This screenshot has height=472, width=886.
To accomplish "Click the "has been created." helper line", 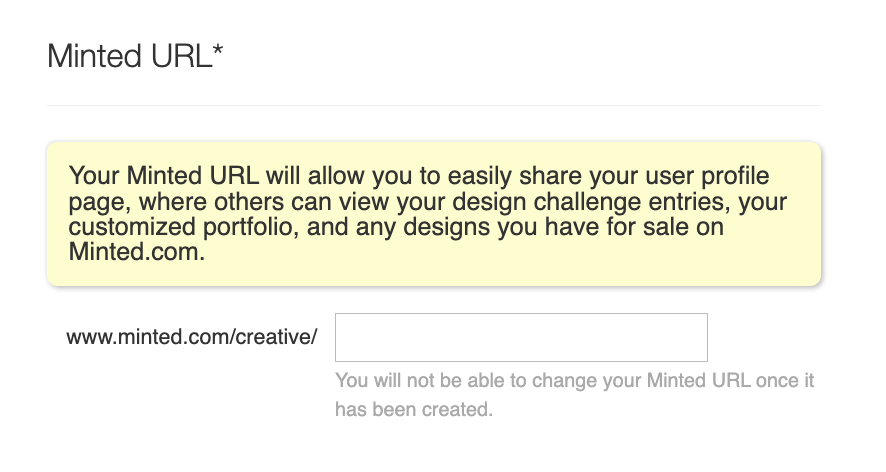I will pos(414,409).
